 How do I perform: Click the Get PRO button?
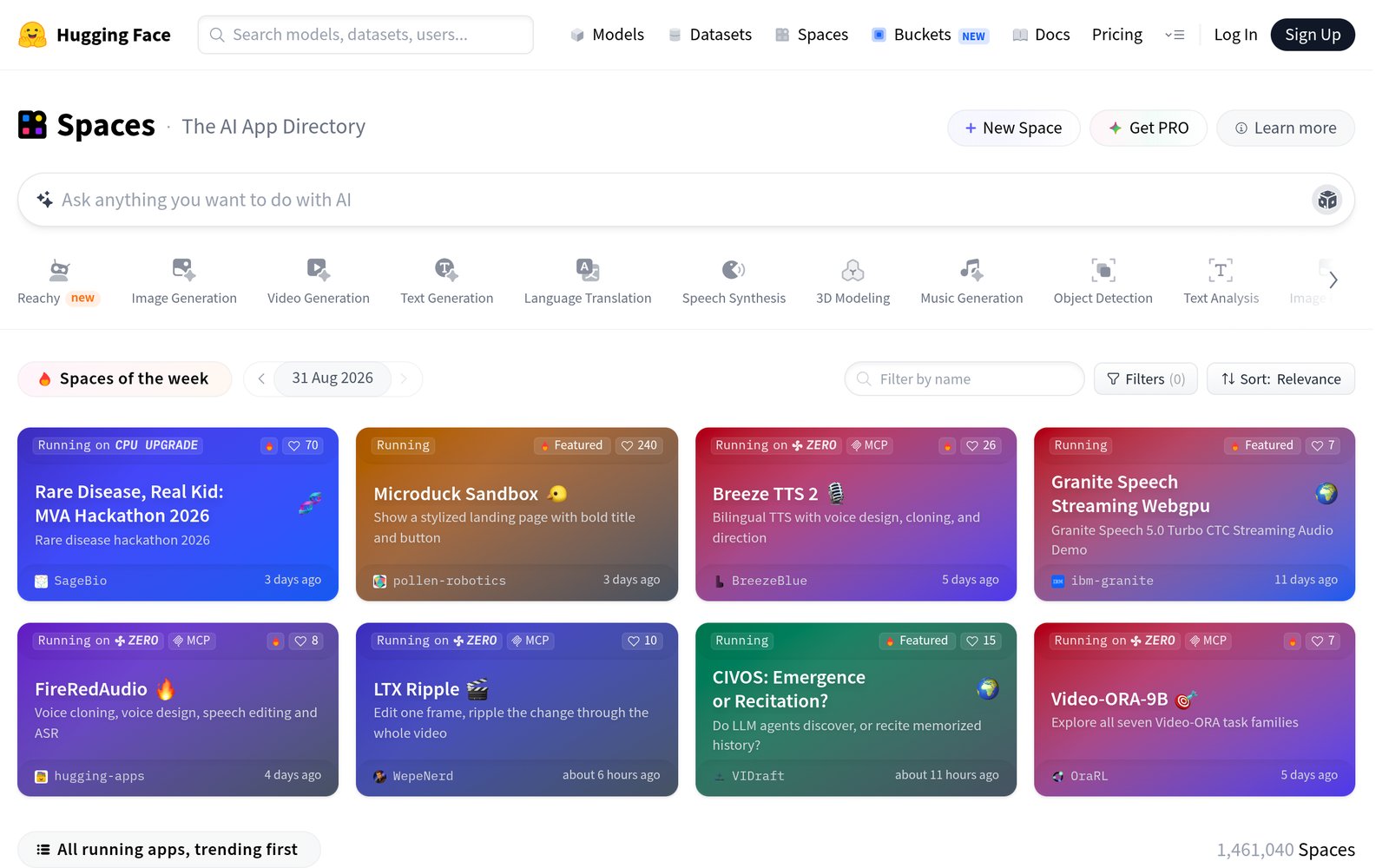[1148, 128]
